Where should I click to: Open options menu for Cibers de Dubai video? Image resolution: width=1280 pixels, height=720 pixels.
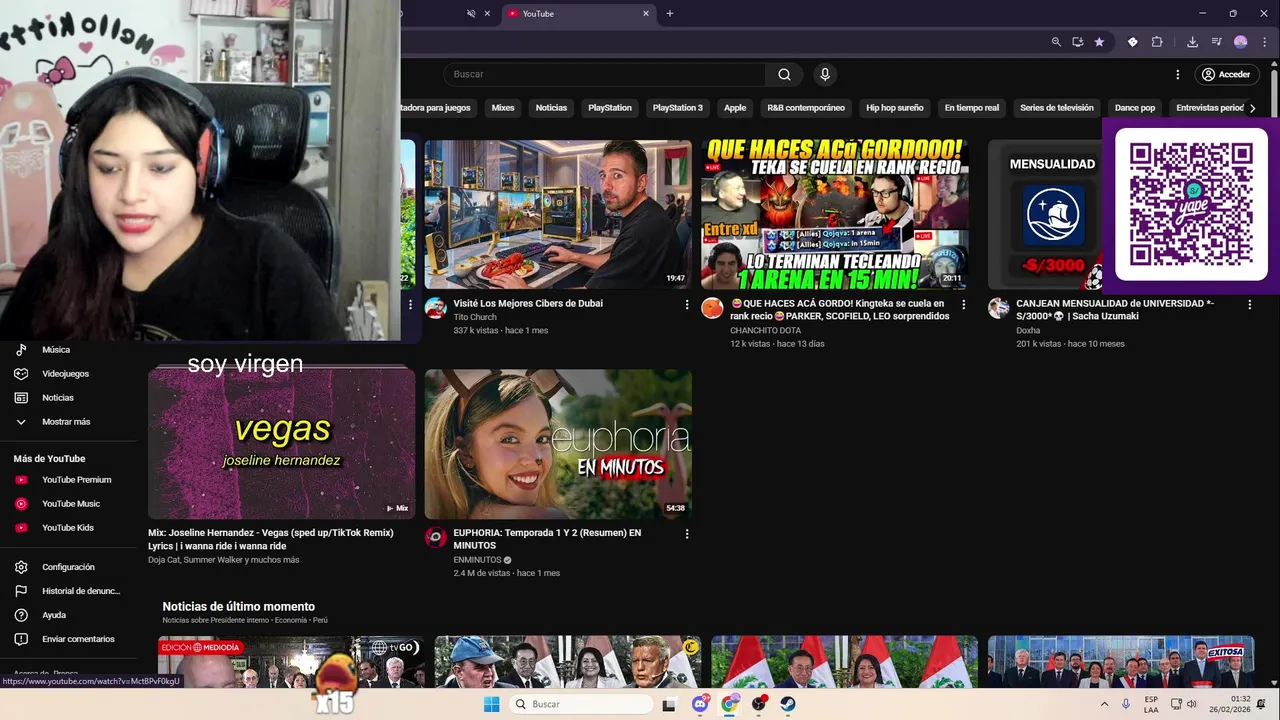(687, 304)
